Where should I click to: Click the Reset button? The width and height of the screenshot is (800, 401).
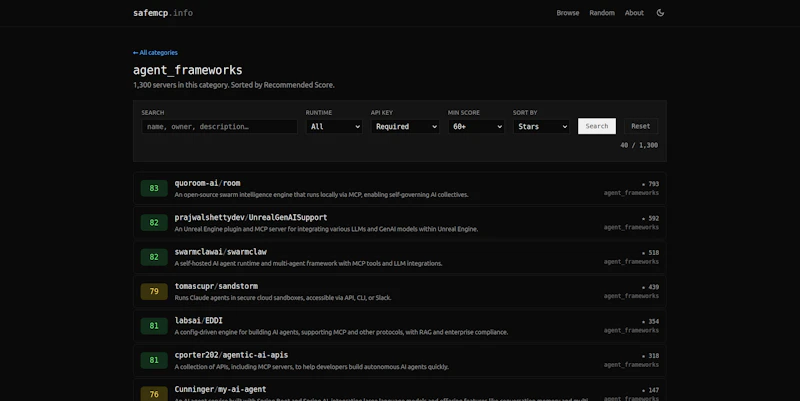[x=640, y=126]
